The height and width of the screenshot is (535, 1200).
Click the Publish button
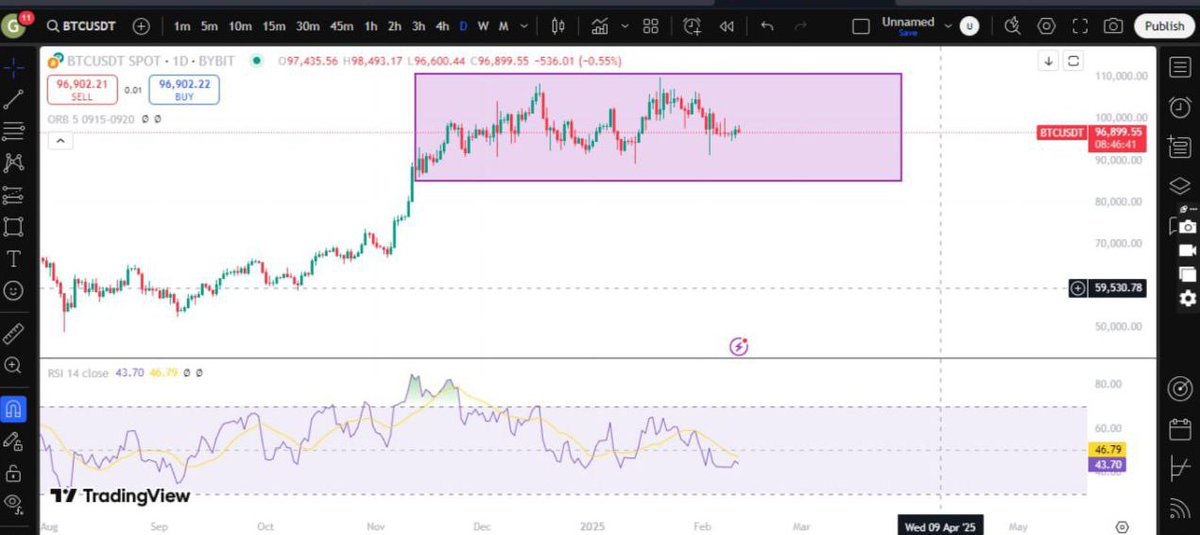click(1164, 27)
